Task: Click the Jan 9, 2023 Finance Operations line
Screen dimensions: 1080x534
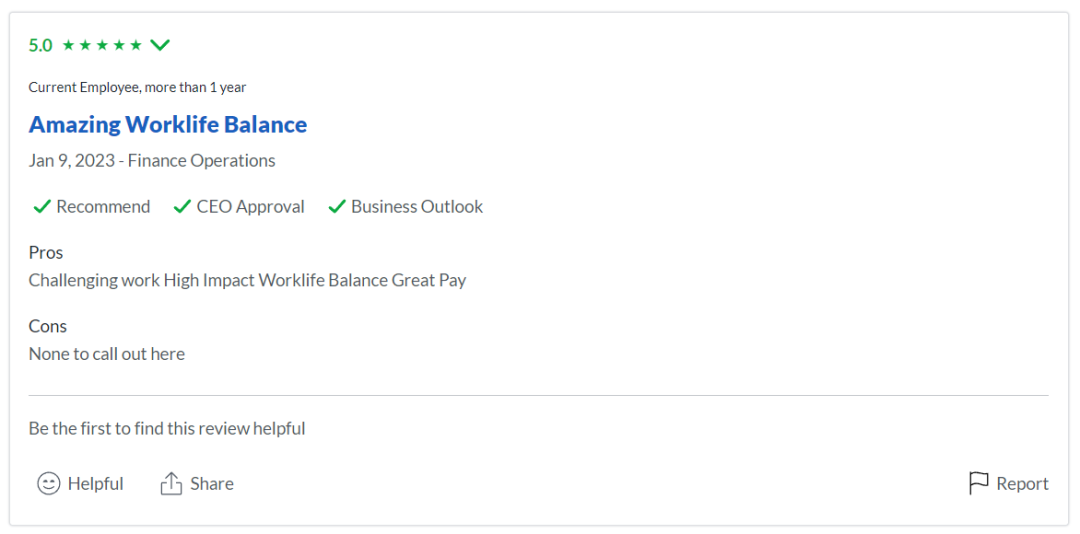Action: (152, 161)
